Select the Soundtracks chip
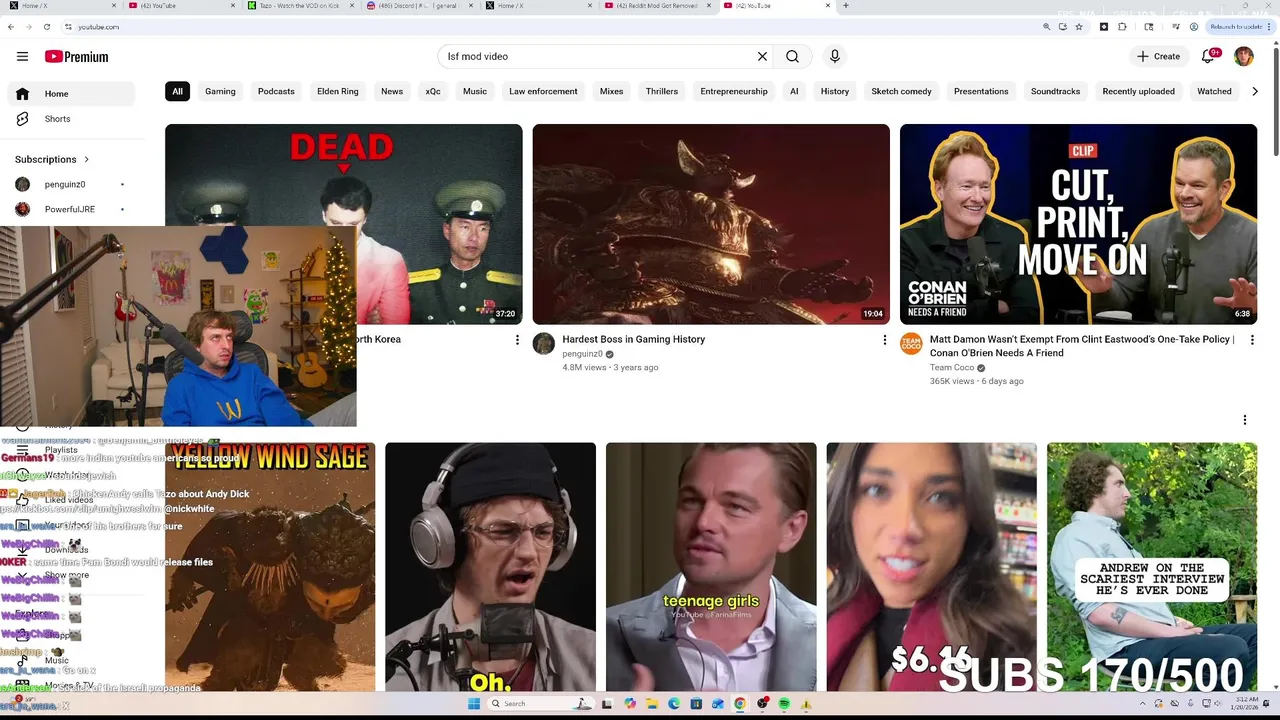 pos(1056,91)
